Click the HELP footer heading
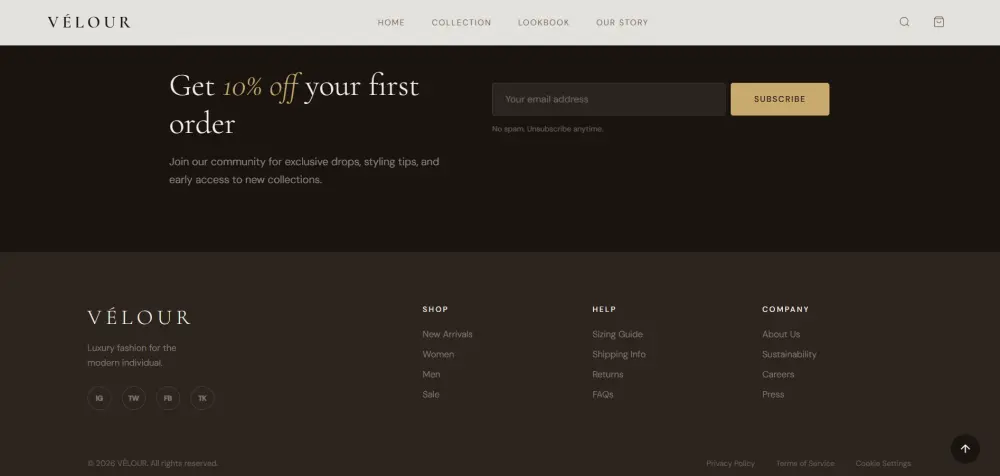The height and width of the screenshot is (476, 1000). (x=604, y=309)
